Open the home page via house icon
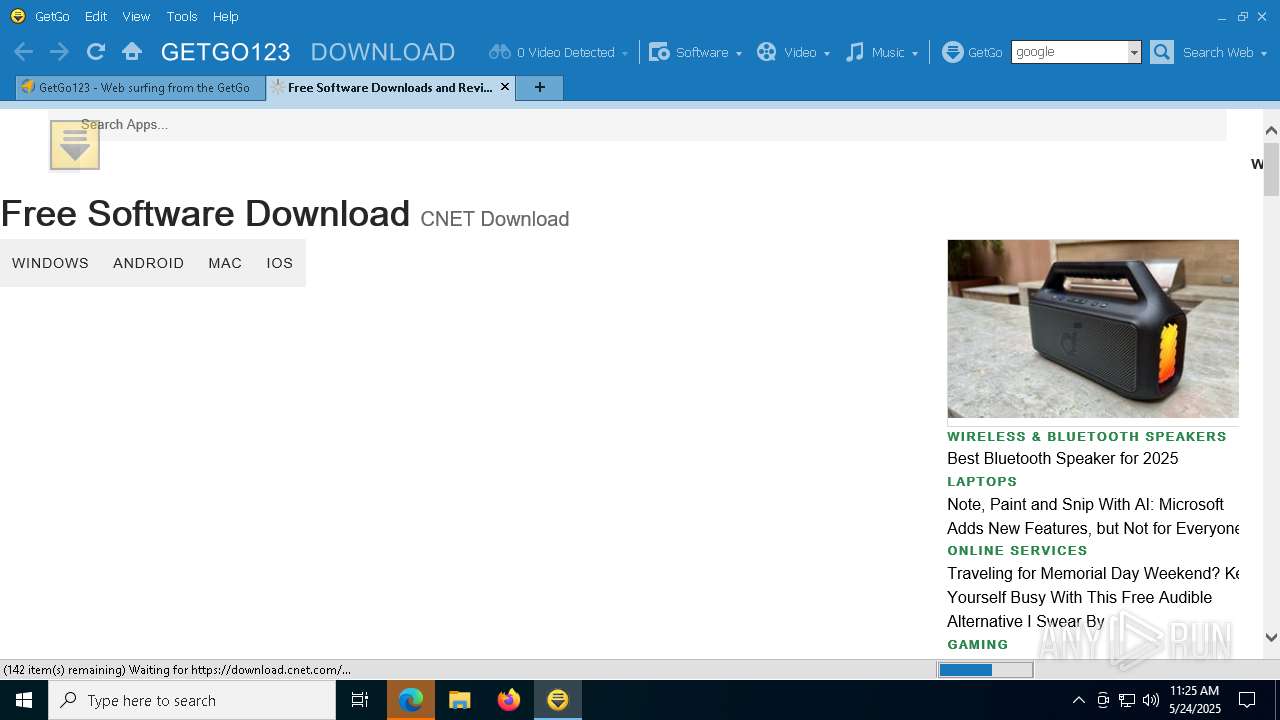The height and width of the screenshot is (720, 1280). [x=132, y=52]
